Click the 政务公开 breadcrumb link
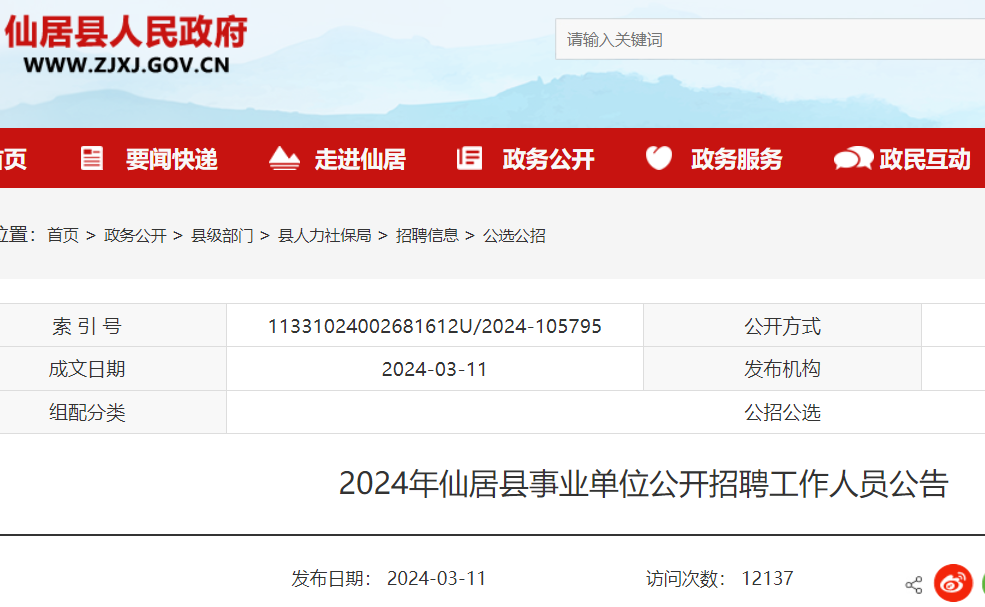This screenshot has height=607, width=985. point(135,236)
